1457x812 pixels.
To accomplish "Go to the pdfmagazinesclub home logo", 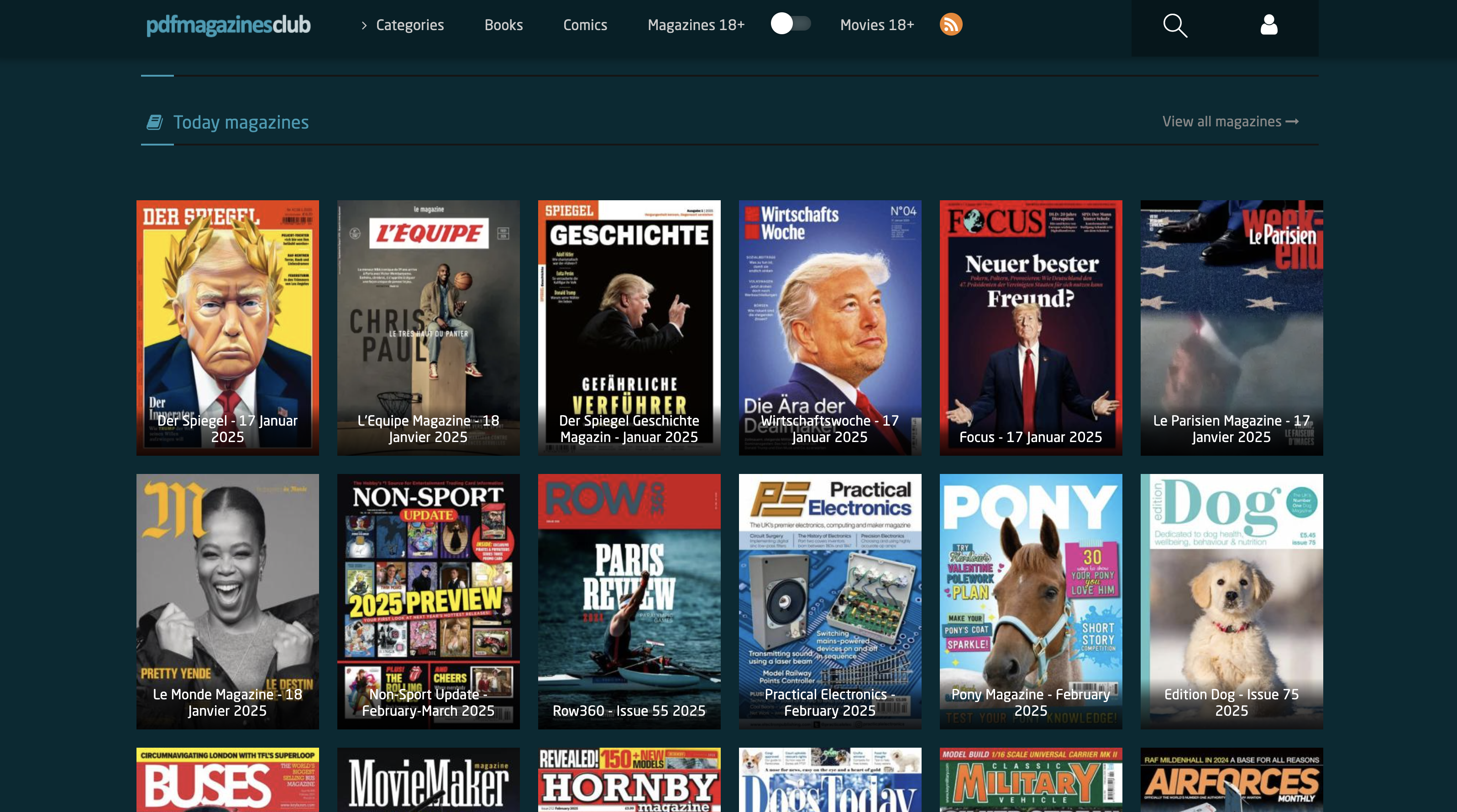I will (x=229, y=25).
